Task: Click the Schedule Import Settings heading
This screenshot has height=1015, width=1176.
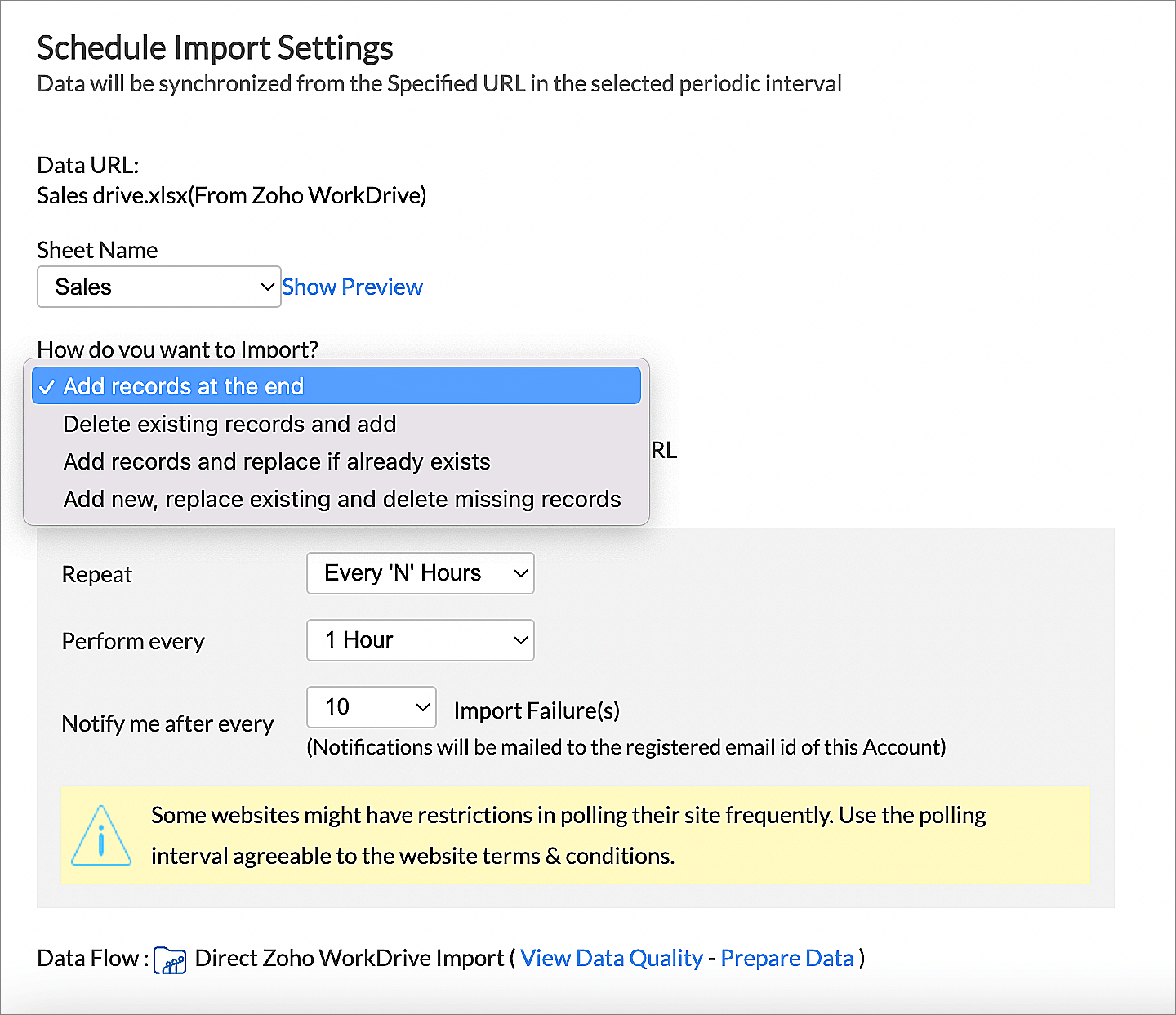Action: pos(215,48)
